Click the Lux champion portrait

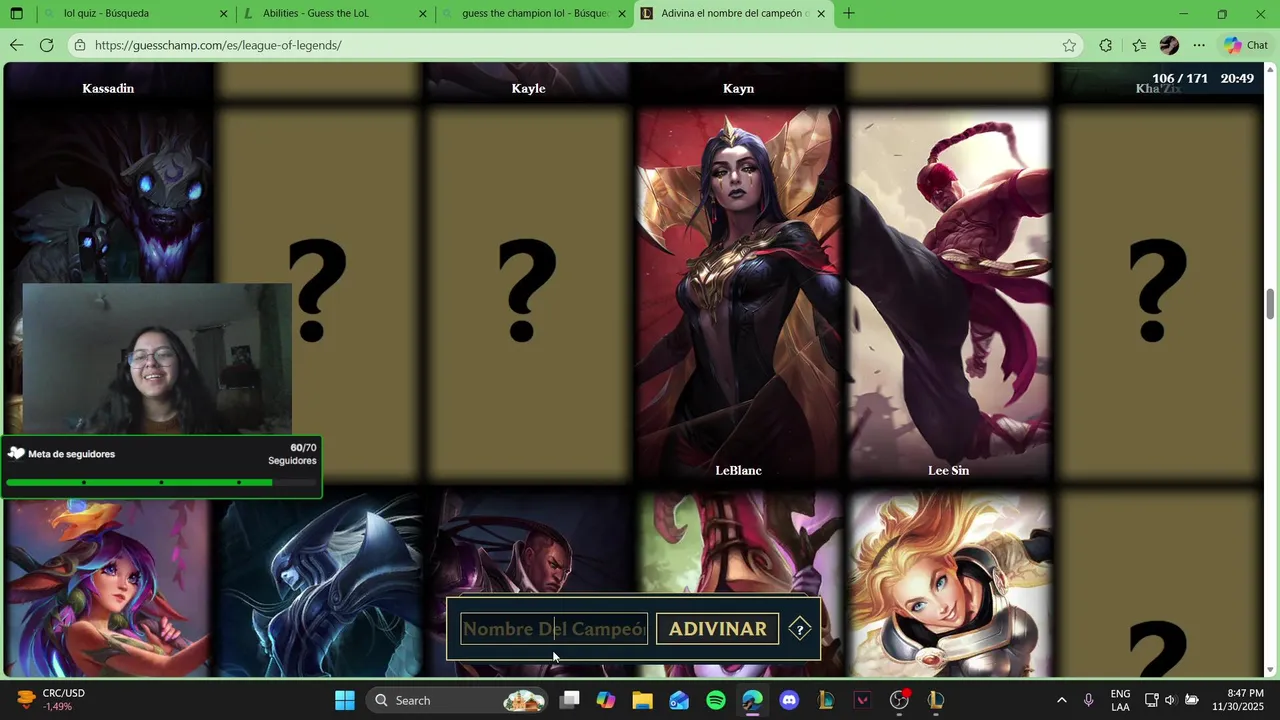point(948,583)
